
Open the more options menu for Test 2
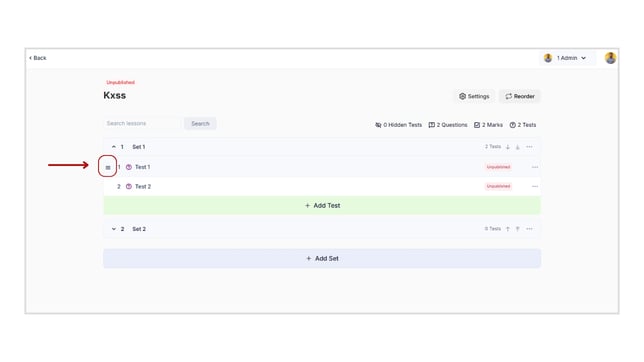click(535, 187)
